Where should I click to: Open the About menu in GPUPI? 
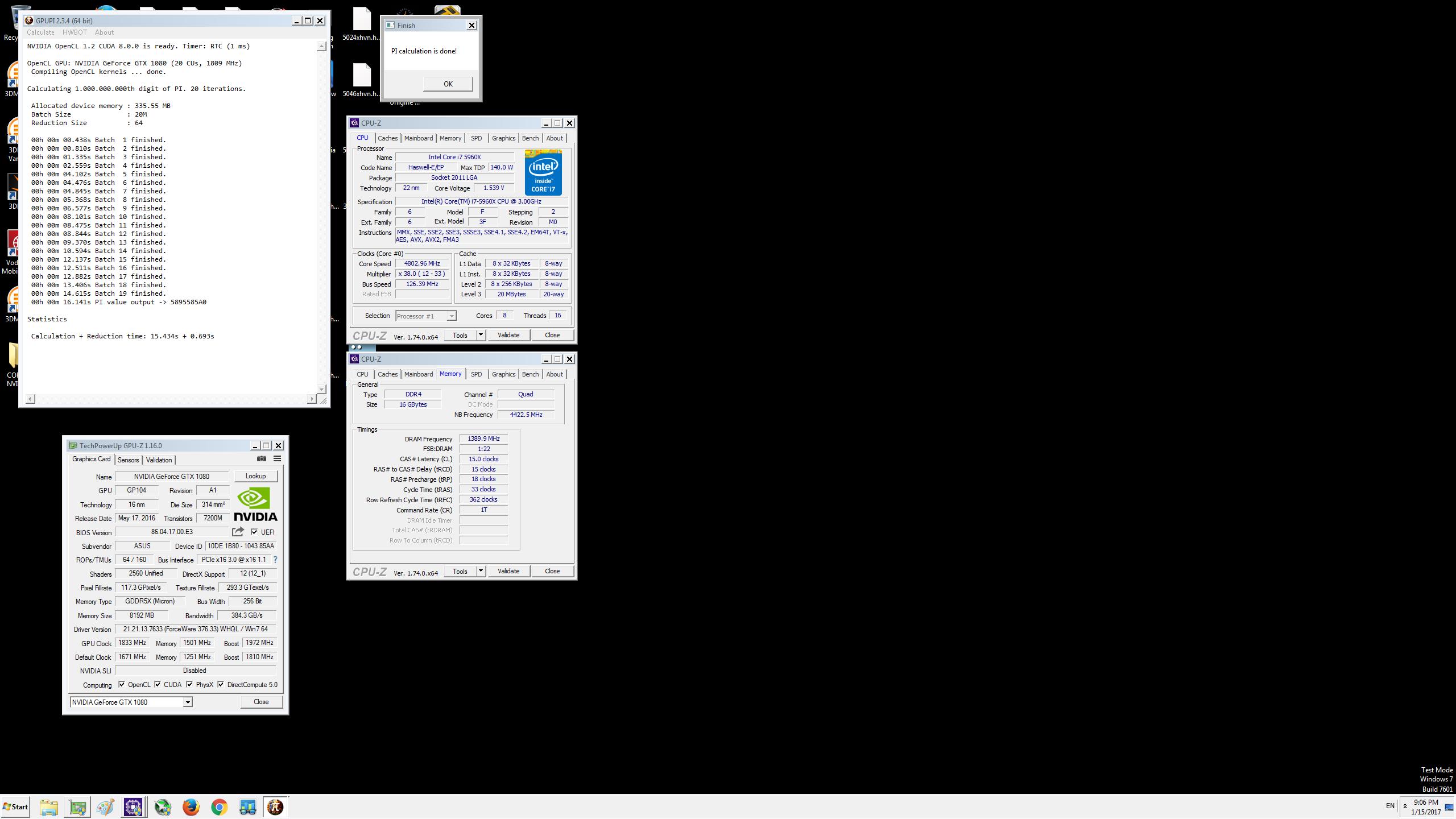(x=104, y=32)
